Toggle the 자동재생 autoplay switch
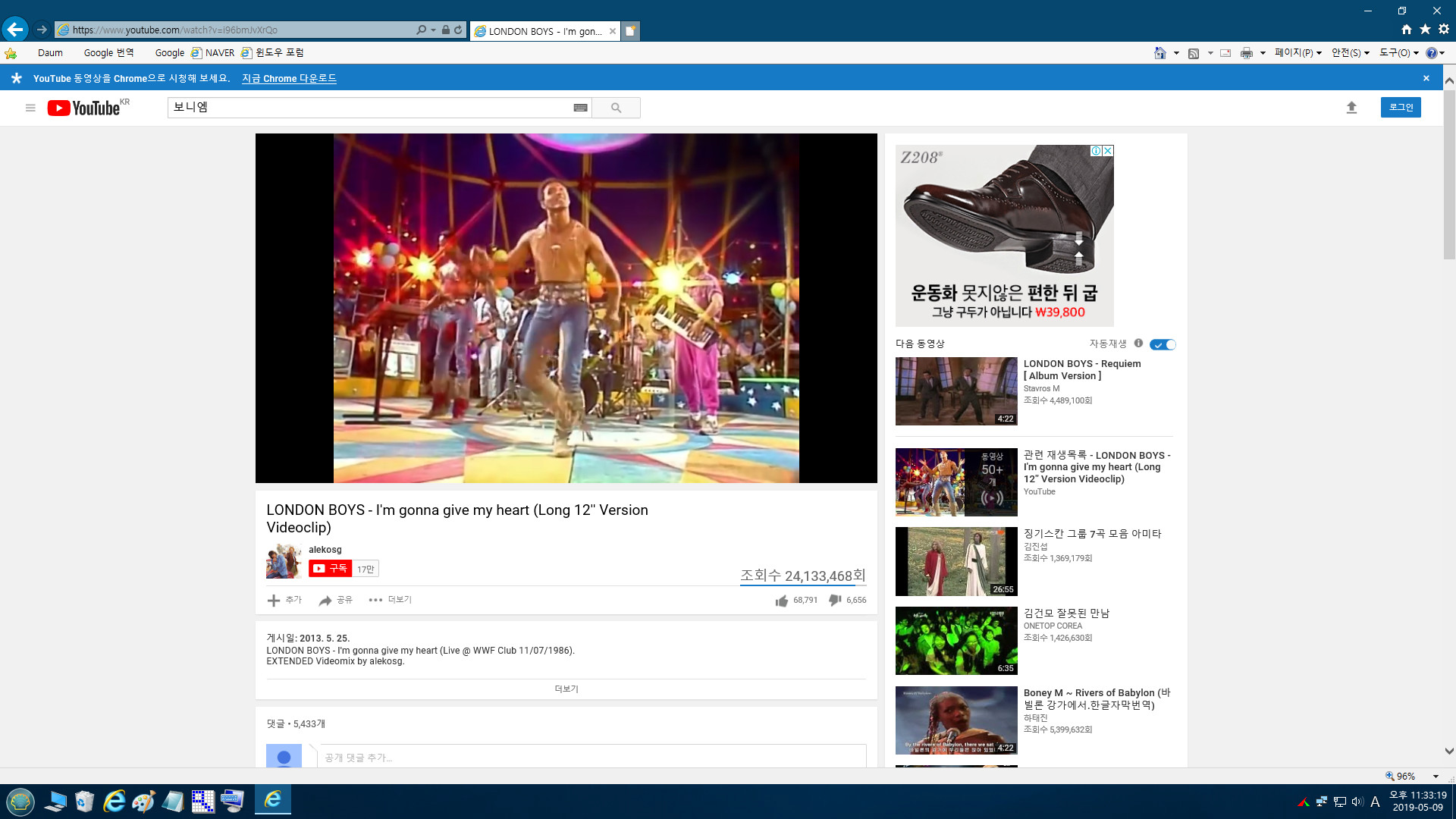This screenshot has height=819, width=1456. [1163, 344]
